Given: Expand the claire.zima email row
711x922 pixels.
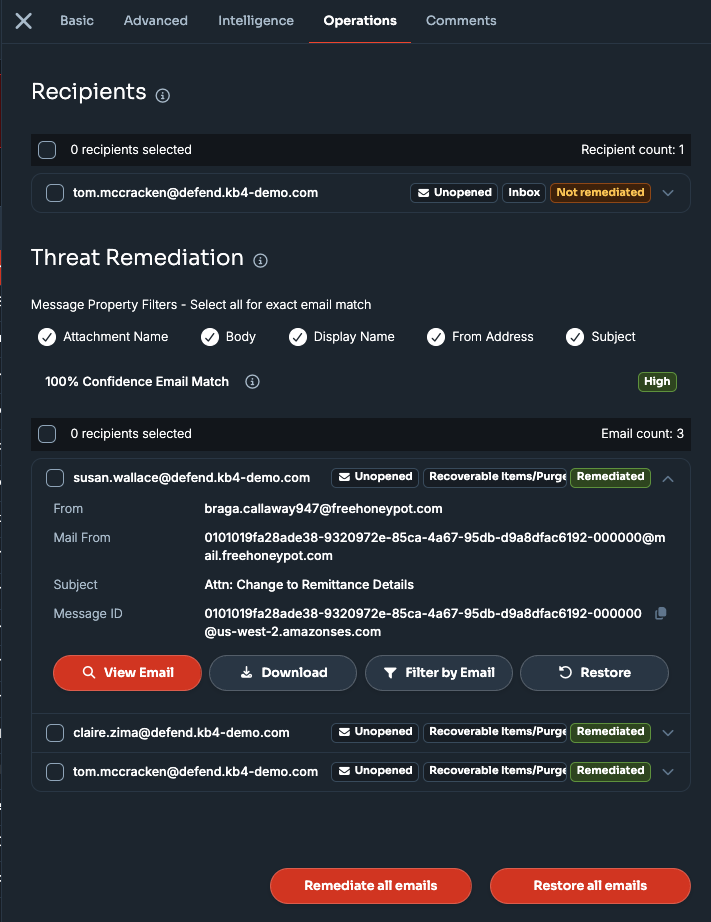Looking at the screenshot, I should point(667,733).
